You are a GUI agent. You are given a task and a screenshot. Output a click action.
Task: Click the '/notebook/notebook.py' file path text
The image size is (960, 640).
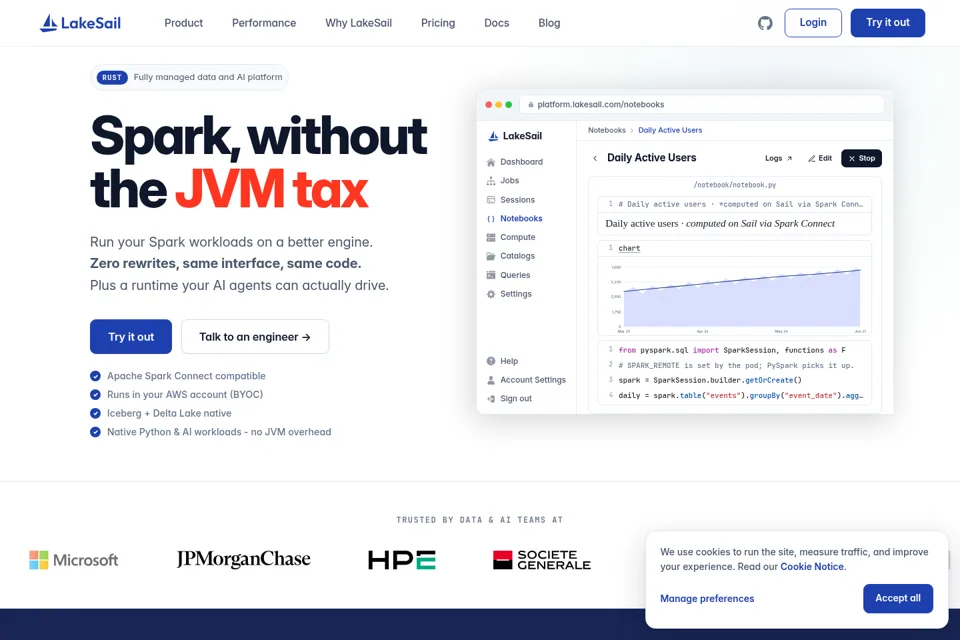click(x=735, y=185)
